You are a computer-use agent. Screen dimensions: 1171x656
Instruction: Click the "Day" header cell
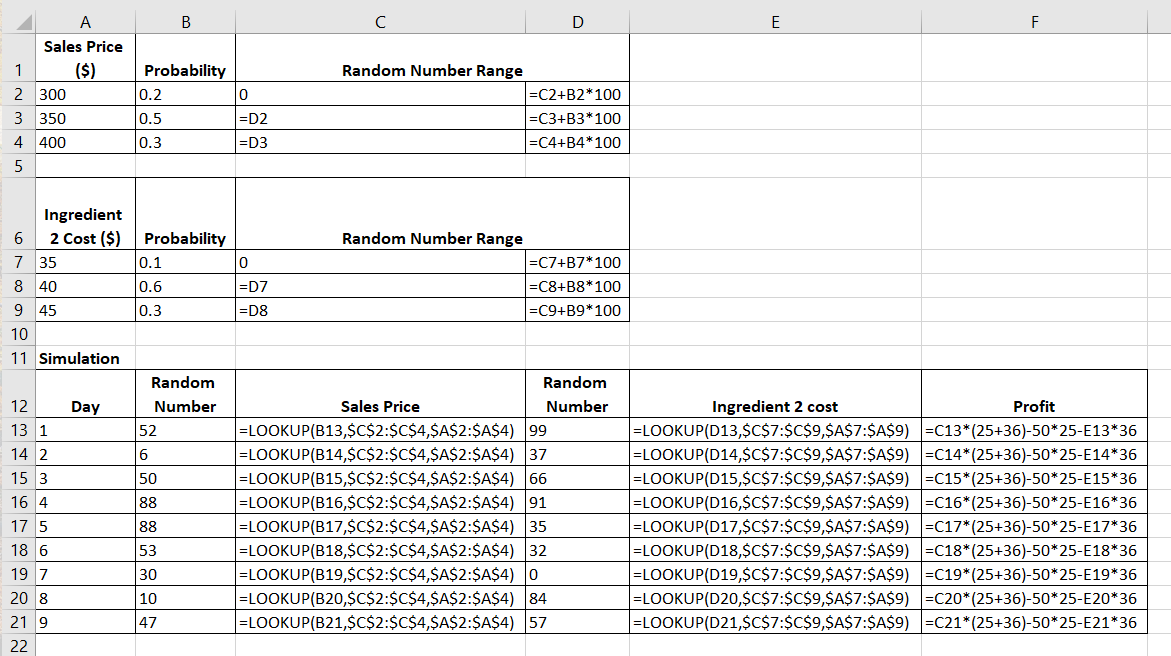(x=84, y=406)
